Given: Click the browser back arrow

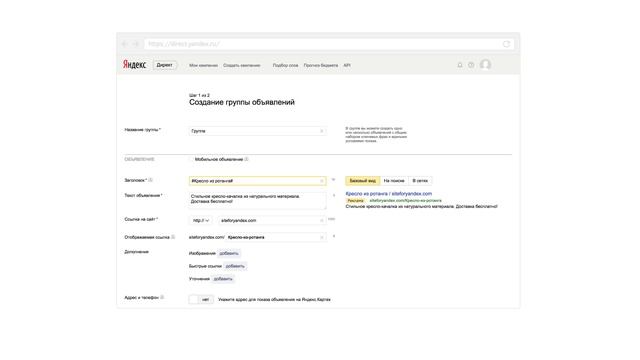Looking at the screenshot, I should [125, 44].
